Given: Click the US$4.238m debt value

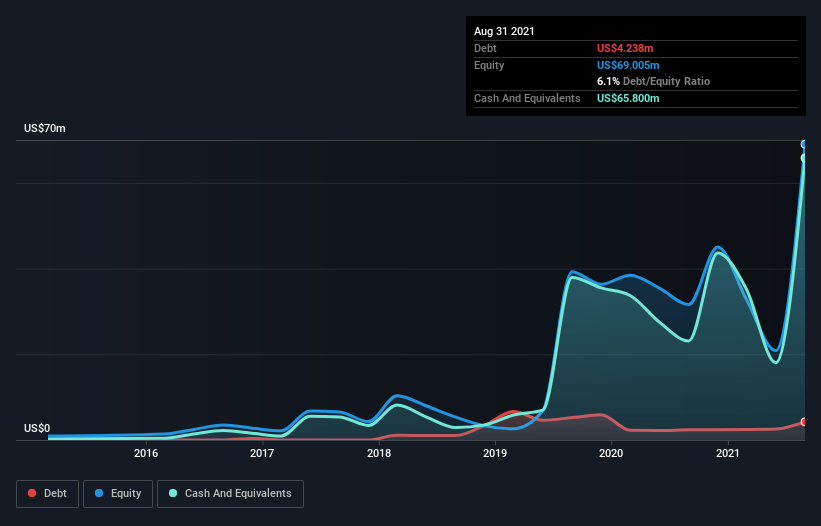Looking at the screenshot, I should tap(625, 48).
